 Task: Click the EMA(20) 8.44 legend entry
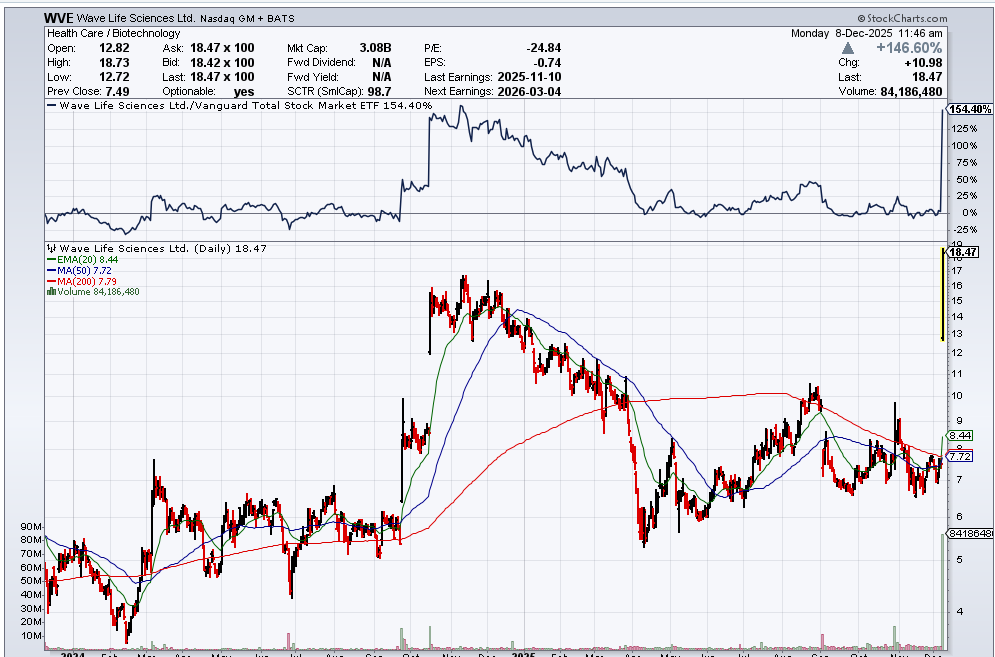pyautogui.click(x=83, y=259)
